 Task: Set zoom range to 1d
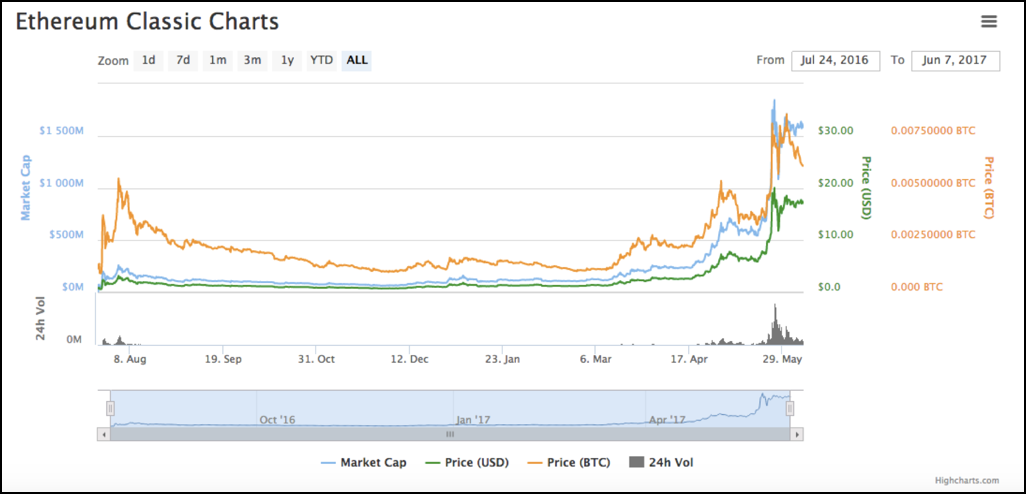149,60
